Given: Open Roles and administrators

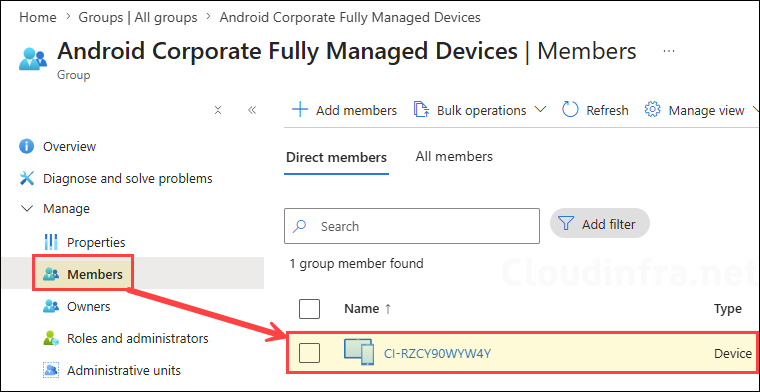Looking at the screenshot, I should pyautogui.click(x=138, y=338).
